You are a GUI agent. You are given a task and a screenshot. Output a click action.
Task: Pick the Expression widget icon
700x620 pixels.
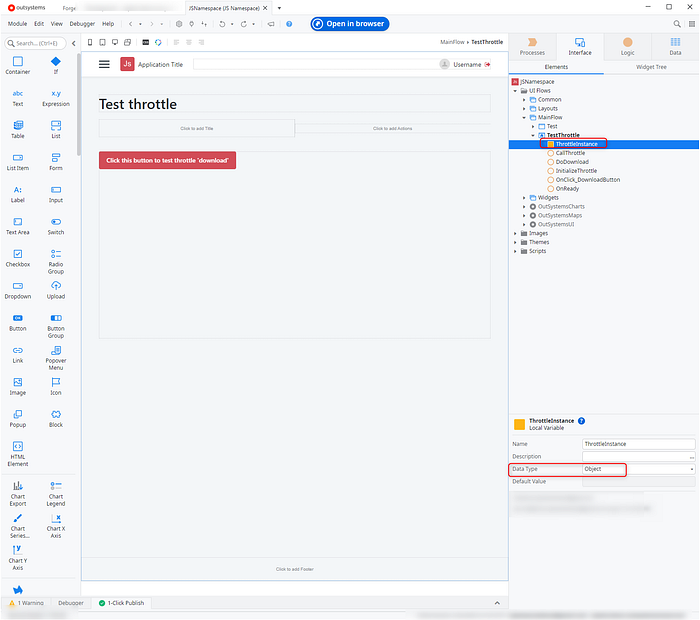click(x=56, y=93)
